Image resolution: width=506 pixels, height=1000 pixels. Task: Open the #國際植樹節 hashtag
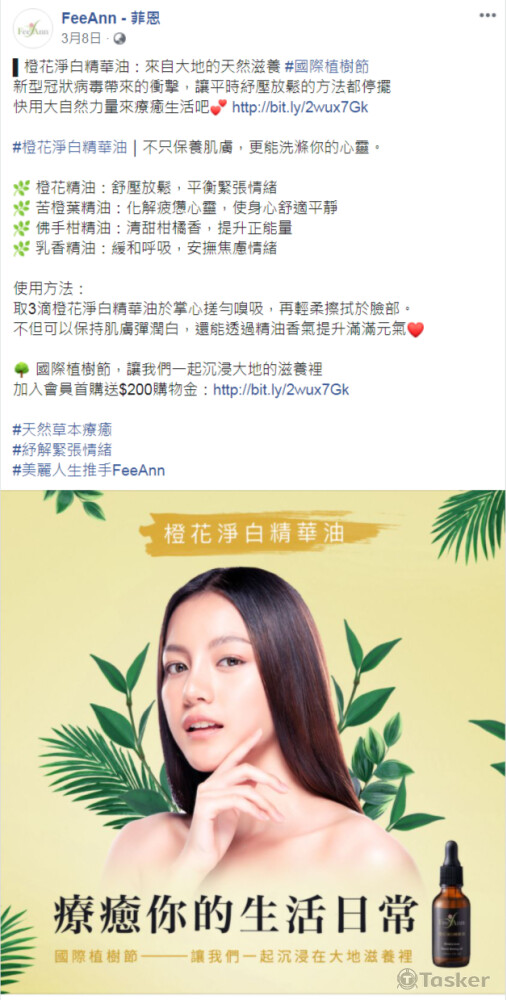[x=327, y=66]
